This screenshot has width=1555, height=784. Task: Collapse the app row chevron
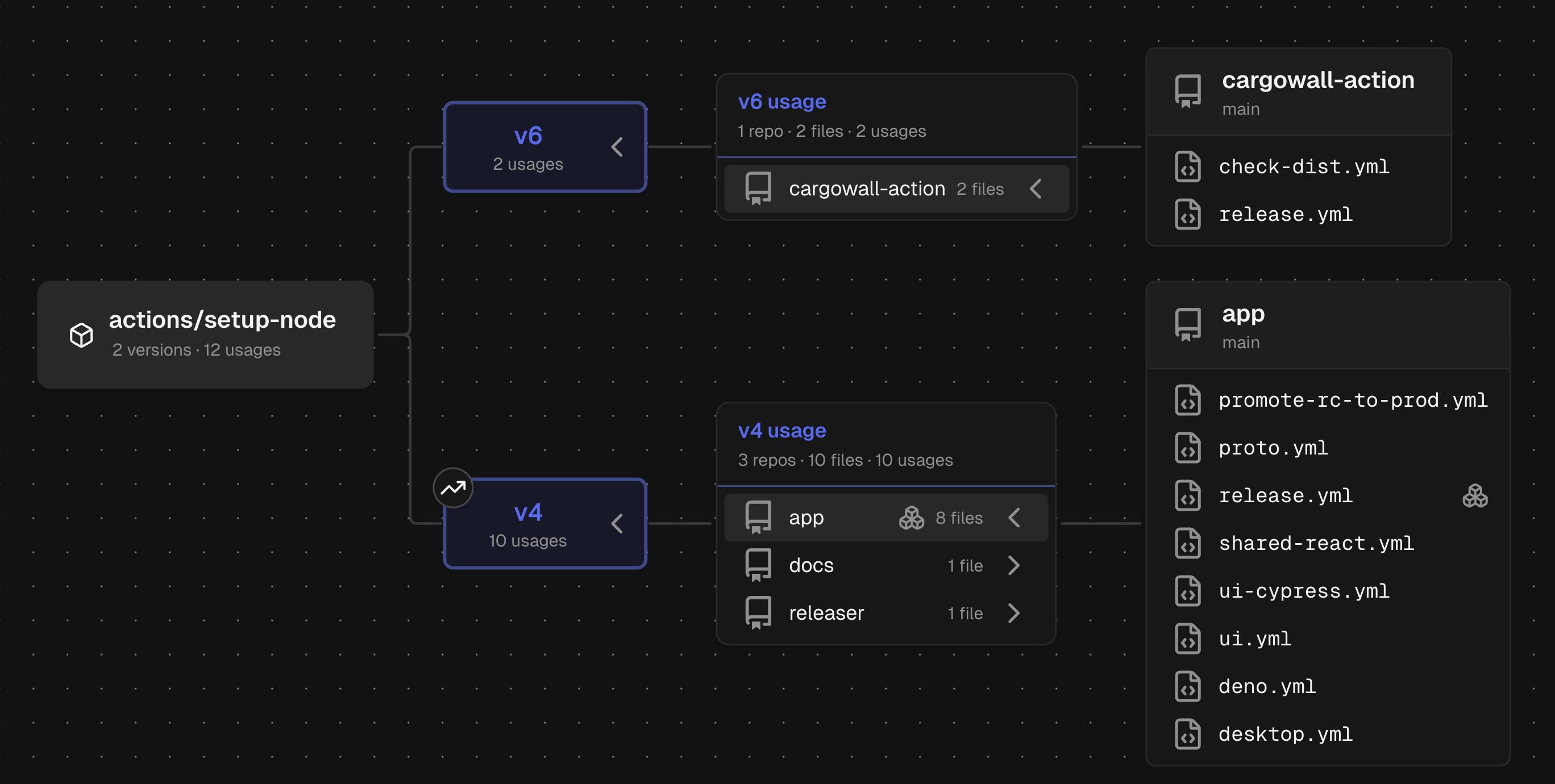[x=1014, y=518]
